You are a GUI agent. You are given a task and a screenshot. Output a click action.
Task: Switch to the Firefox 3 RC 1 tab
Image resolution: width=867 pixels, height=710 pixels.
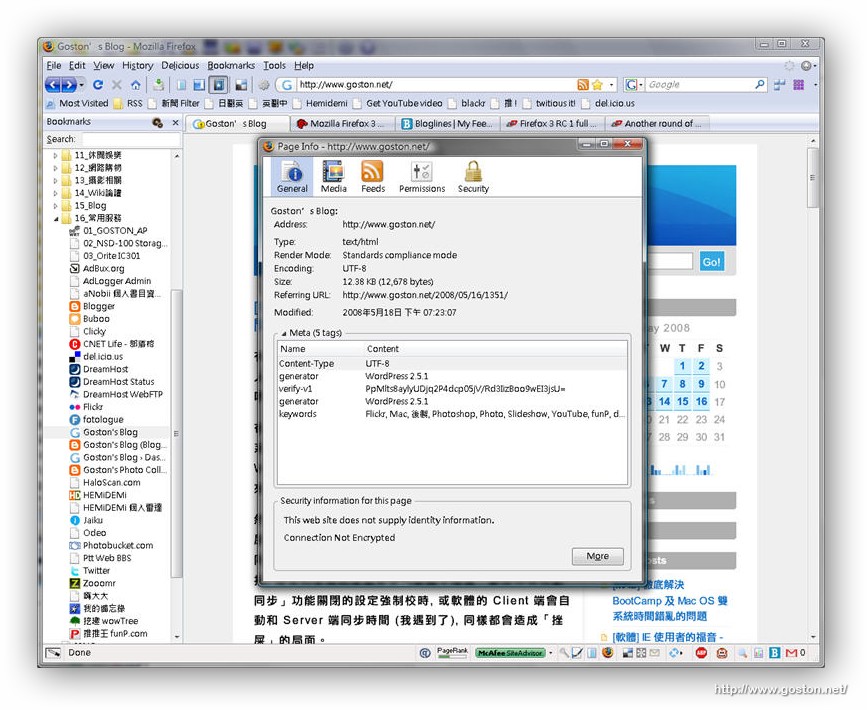point(553,124)
